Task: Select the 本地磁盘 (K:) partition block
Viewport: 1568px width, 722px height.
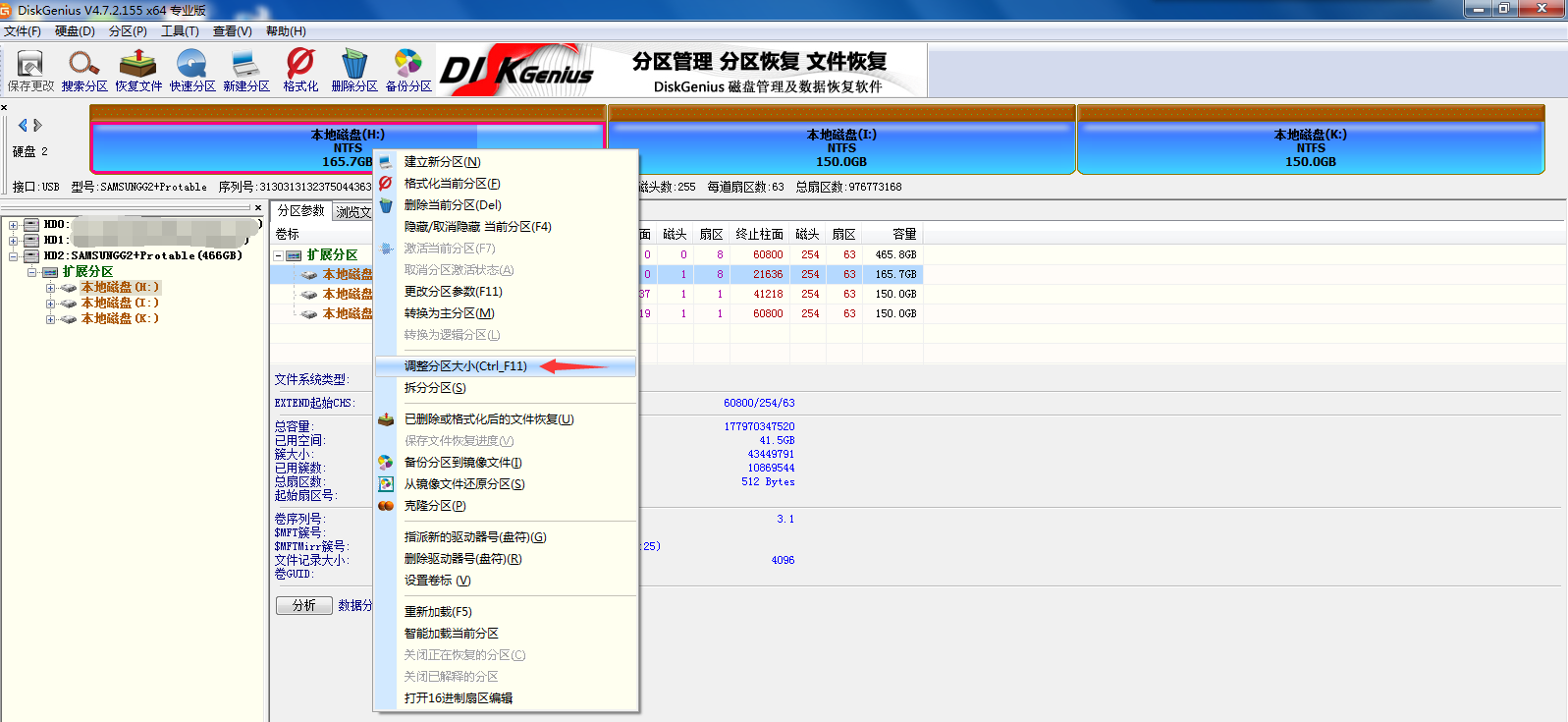Action: [1310, 147]
